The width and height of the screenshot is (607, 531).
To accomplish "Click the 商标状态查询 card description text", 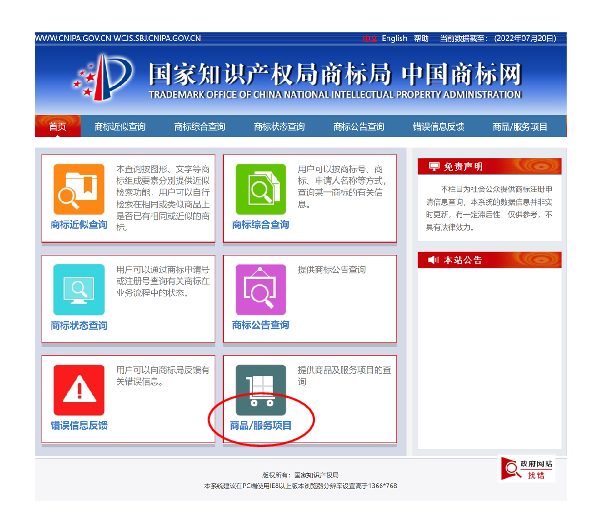I will pos(163,281).
